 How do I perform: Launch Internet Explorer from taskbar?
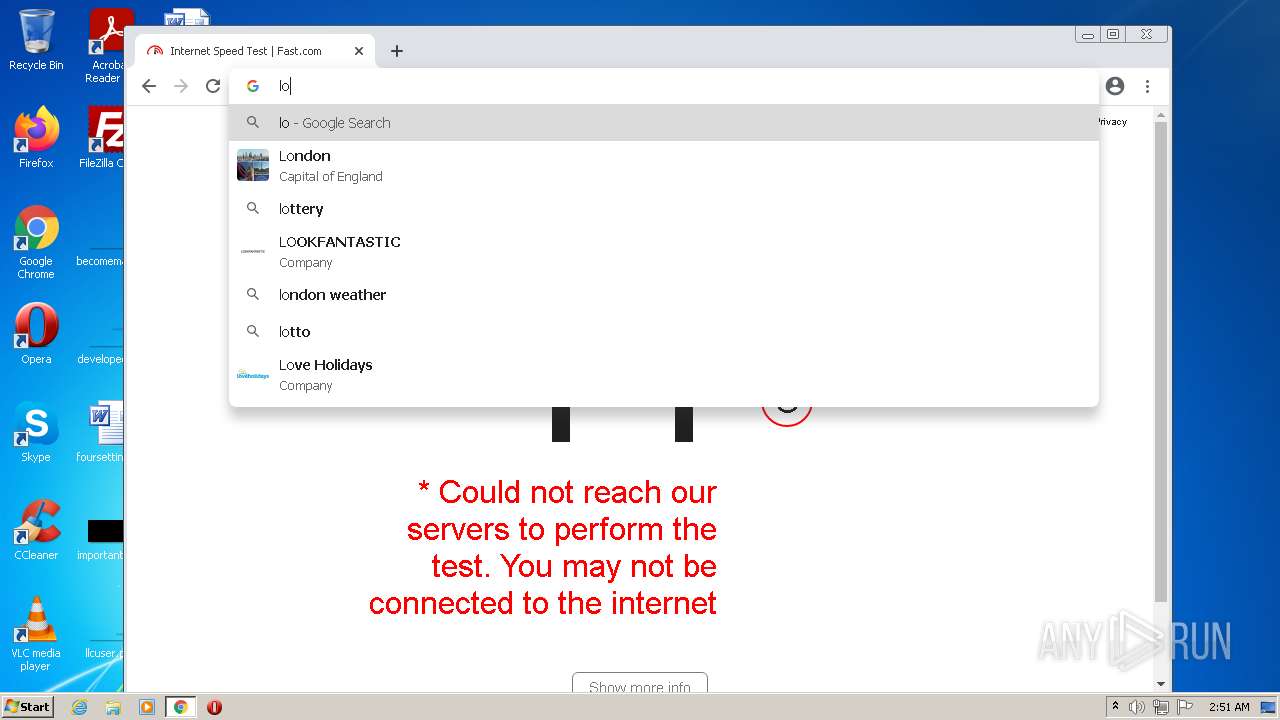click(x=80, y=707)
